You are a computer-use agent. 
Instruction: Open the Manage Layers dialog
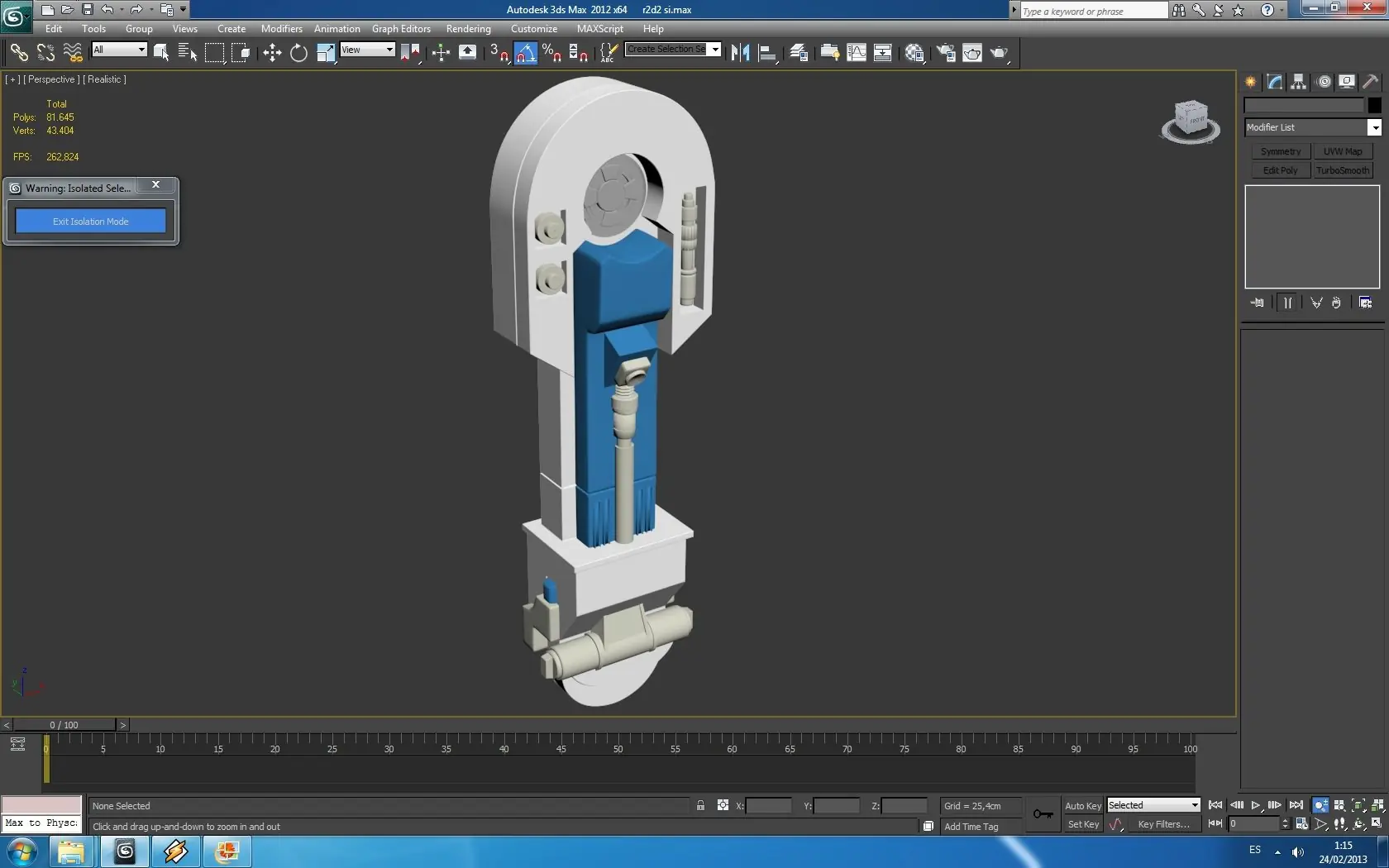coord(799,53)
